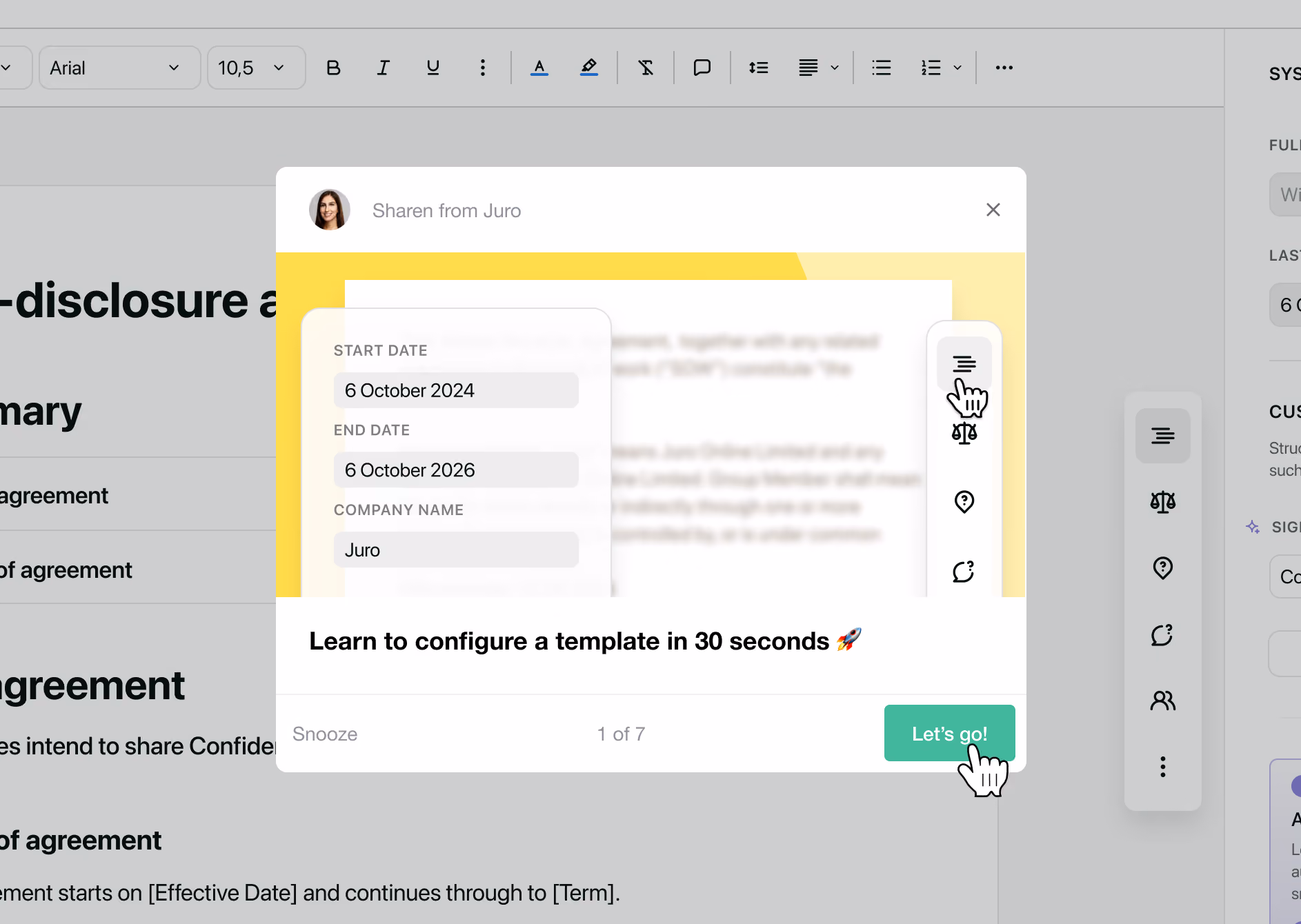Snooze the onboarding tour

click(325, 734)
